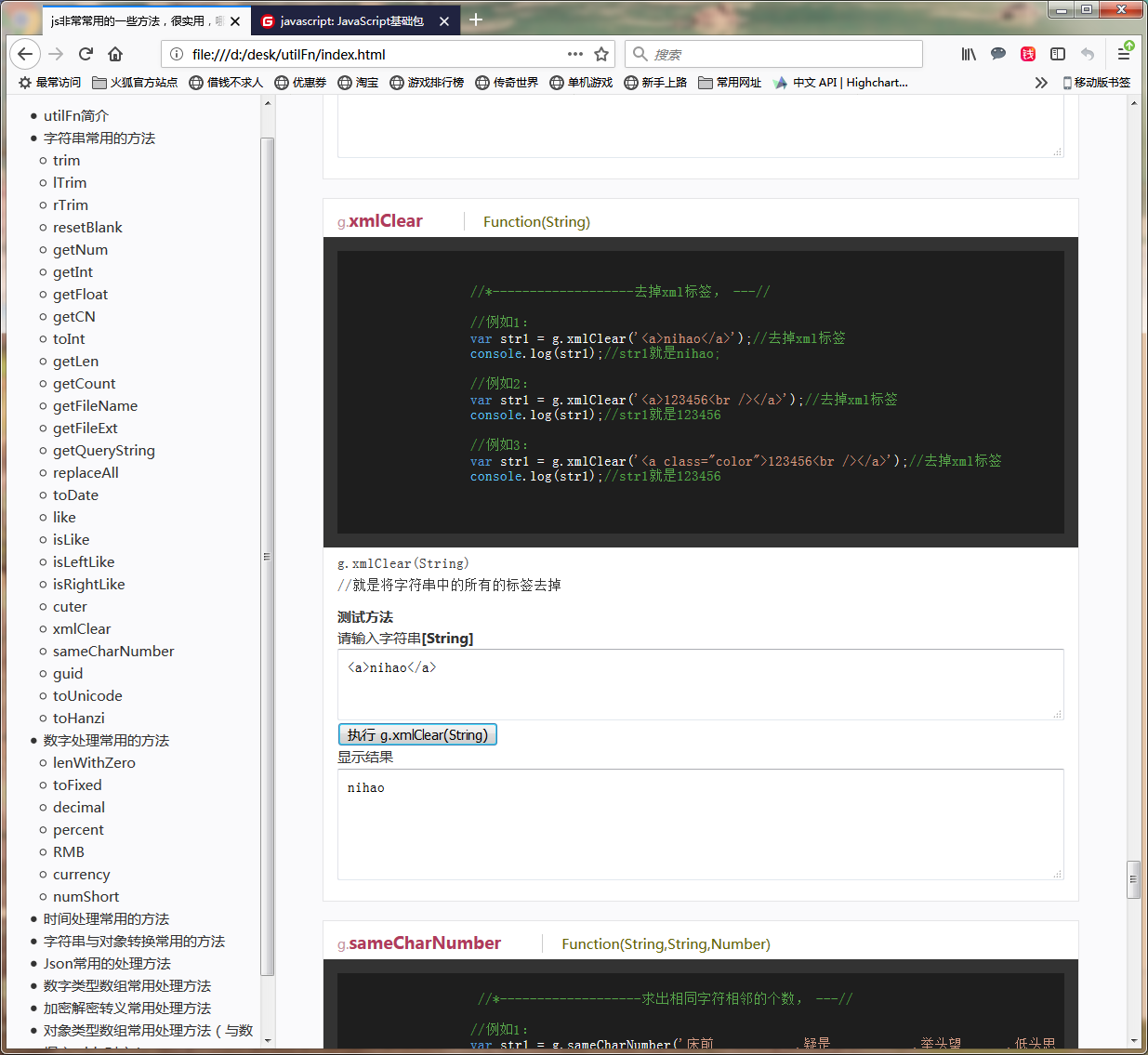This screenshot has width=1148, height=1055.
Task: Open the getQueryString sidebar link
Action: [103, 450]
